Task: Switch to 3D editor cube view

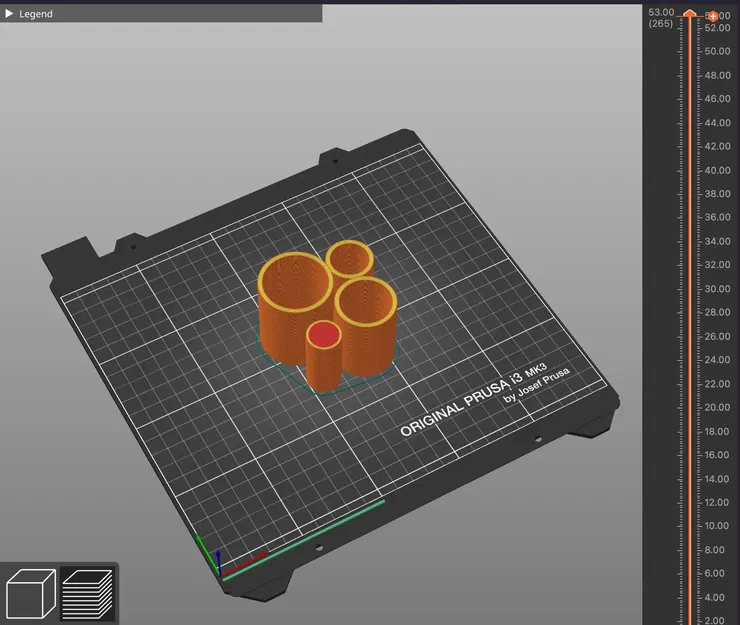Action: click(x=31, y=593)
